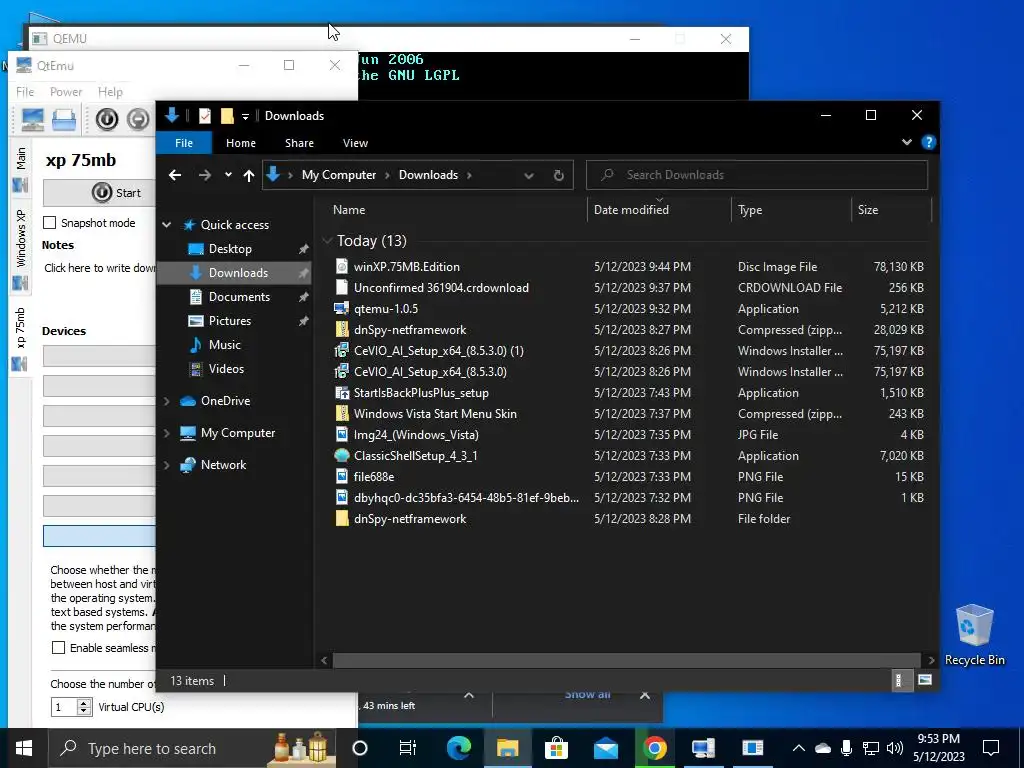1024x768 pixels.
Task: Select My Computer breadcrumb in address bar
Action: [x=339, y=175]
